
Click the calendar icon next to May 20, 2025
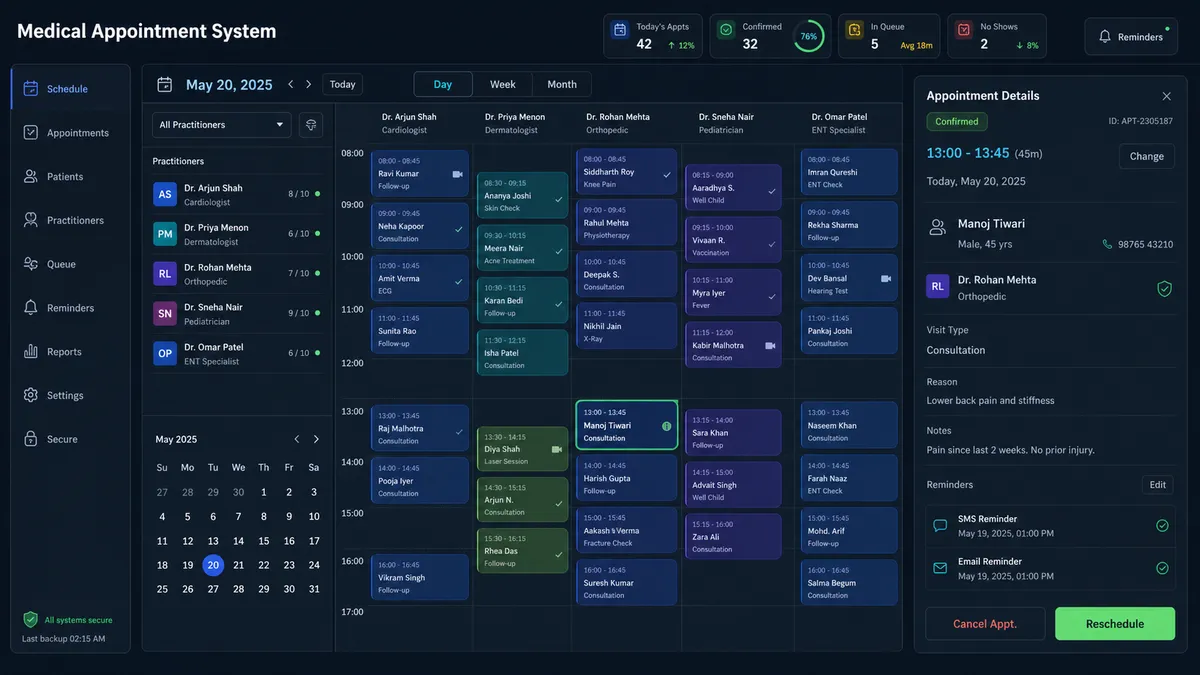pos(165,85)
